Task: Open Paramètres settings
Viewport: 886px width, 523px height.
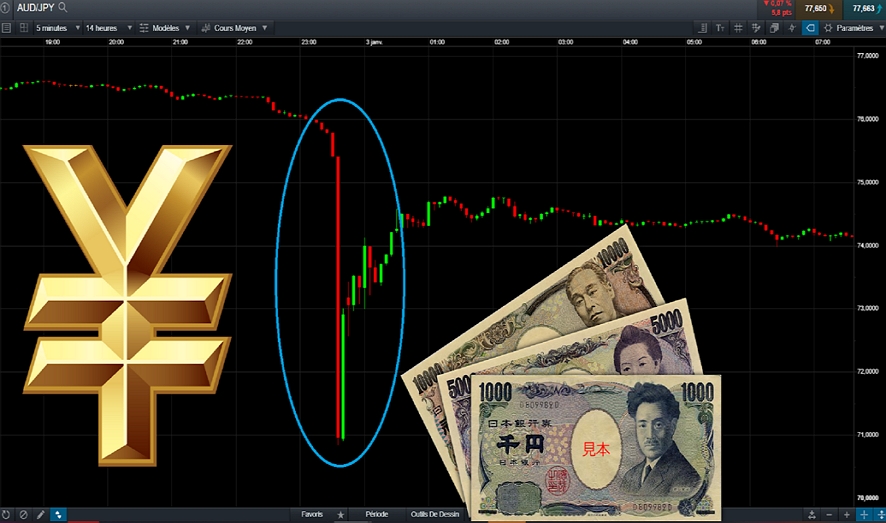Action: click(x=853, y=28)
